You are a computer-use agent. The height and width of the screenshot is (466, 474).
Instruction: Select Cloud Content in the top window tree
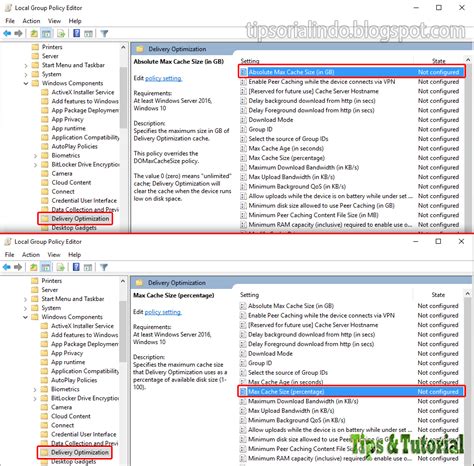(71, 183)
